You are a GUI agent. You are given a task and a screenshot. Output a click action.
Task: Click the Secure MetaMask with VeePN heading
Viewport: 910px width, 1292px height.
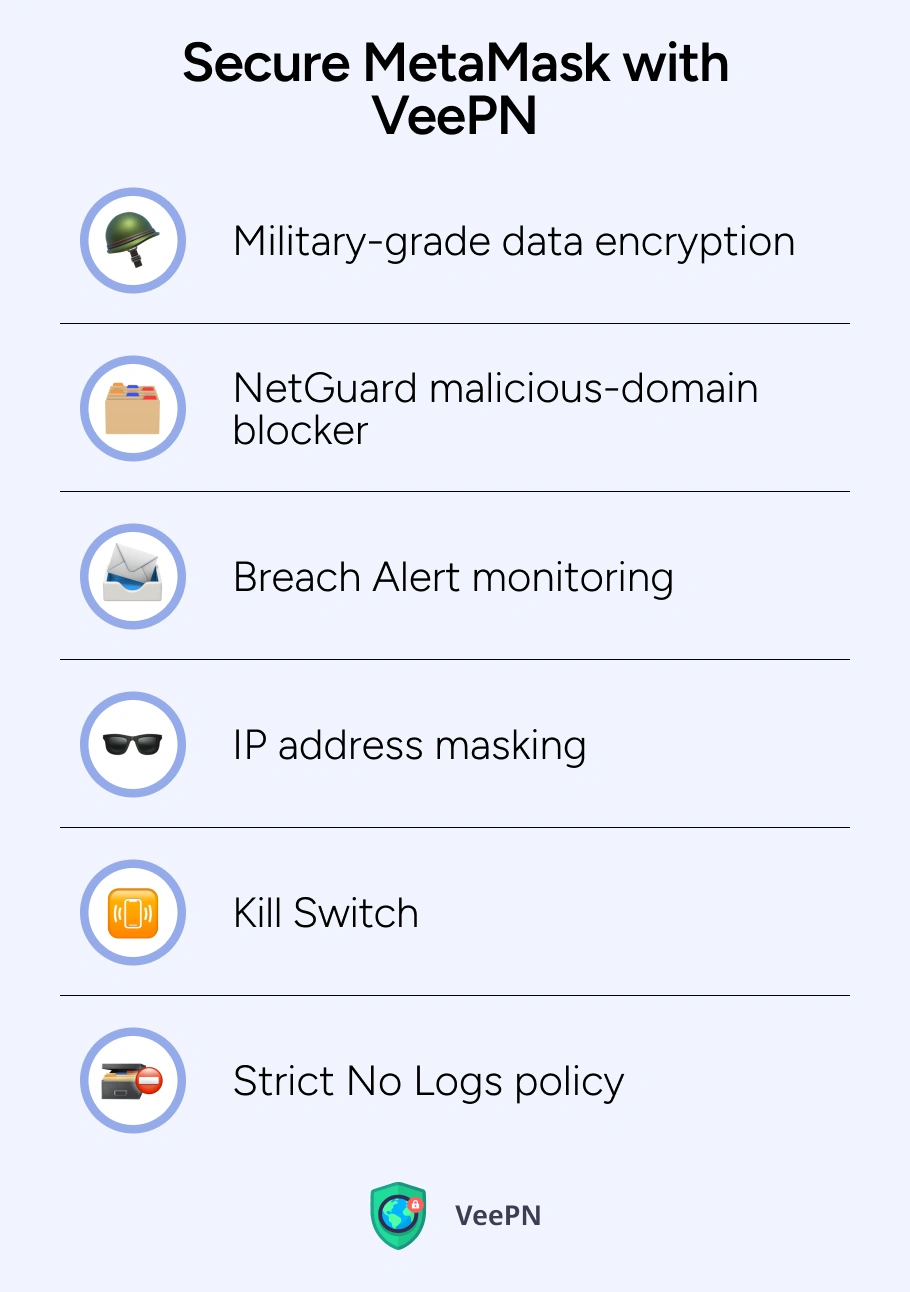pos(455,90)
